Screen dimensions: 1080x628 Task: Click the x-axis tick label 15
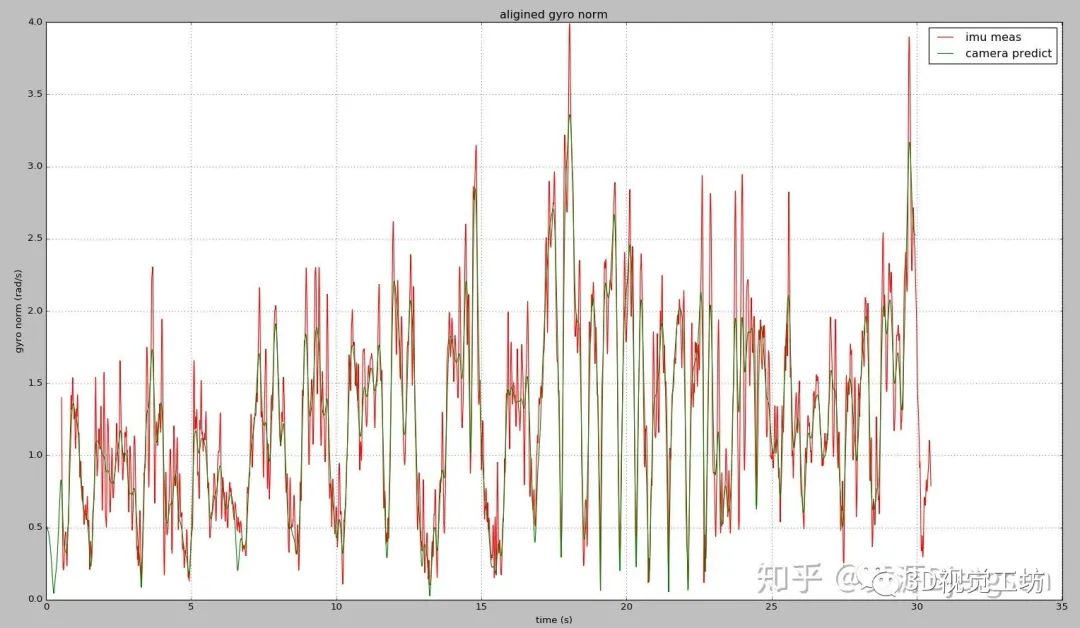coord(481,606)
